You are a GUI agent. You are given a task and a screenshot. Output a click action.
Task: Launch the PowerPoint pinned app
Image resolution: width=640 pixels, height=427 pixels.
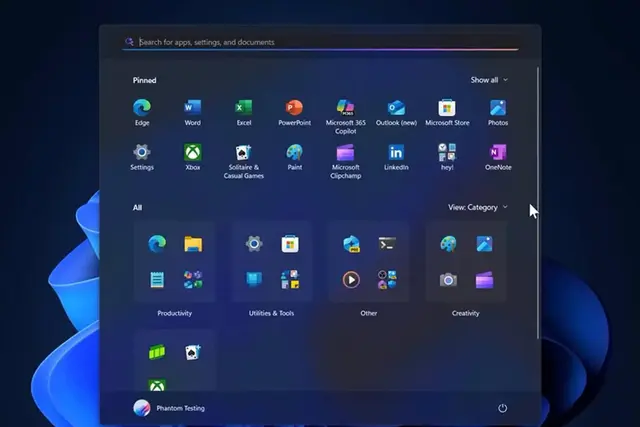tap(294, 112)
